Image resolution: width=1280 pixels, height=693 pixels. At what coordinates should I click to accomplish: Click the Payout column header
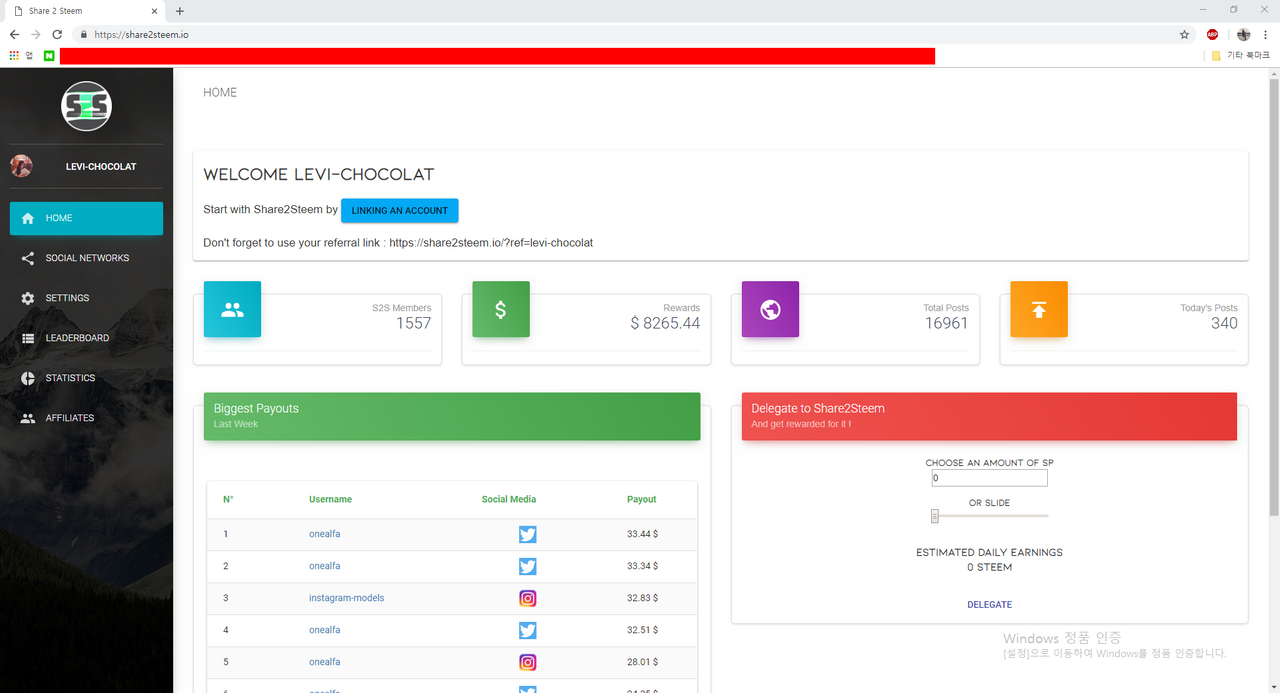pyautogui.click(x=642, y=499)
